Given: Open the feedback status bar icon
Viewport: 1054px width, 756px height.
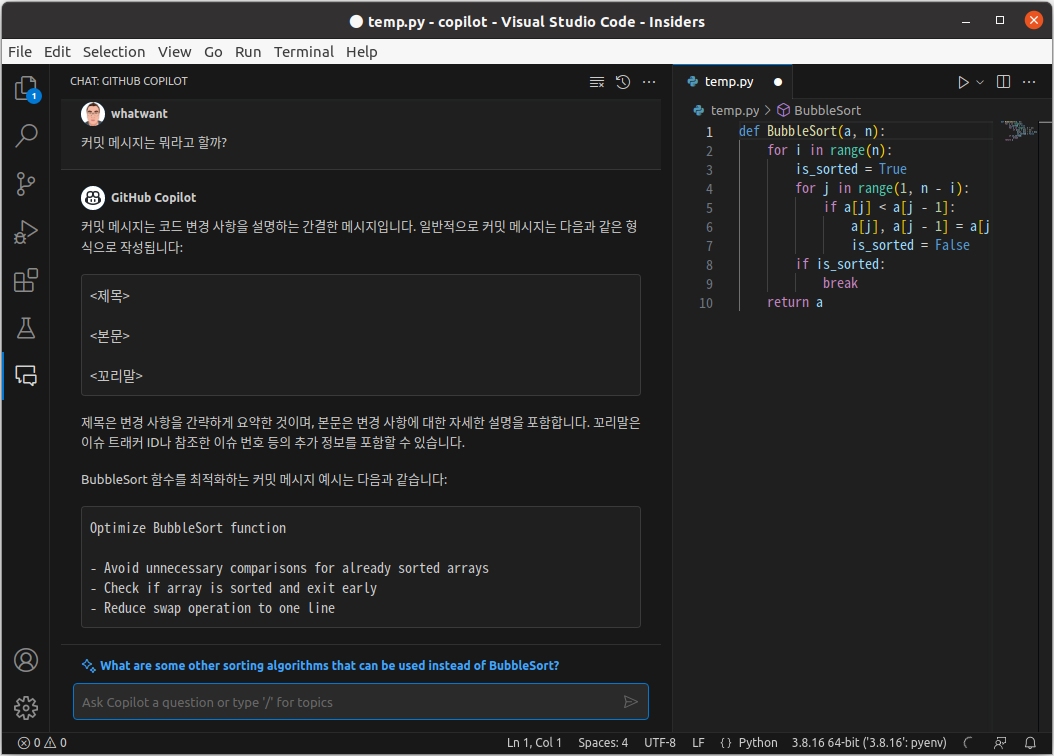Looking at the screenshot, I should (1000, 743).
